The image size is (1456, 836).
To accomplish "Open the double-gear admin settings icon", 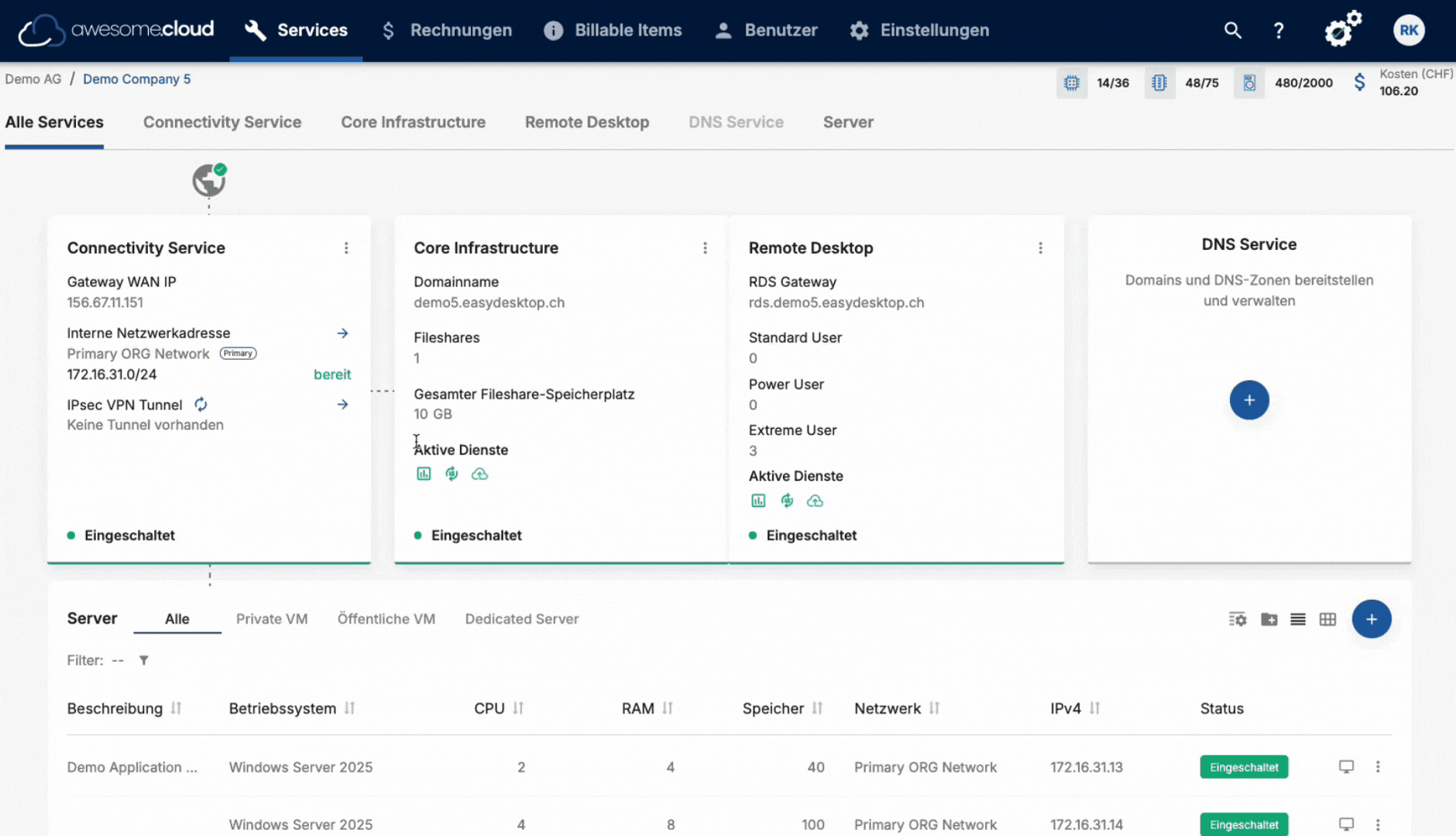I will point(1343,29).
